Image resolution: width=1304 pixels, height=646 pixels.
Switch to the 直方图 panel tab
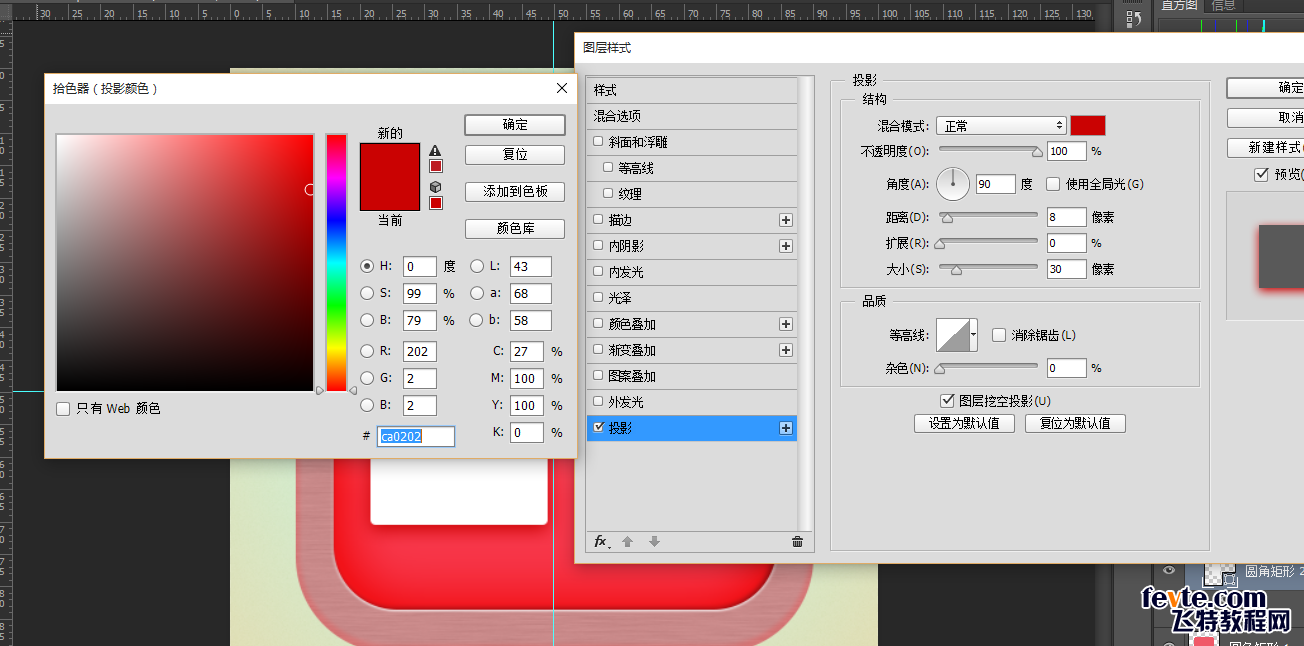pyautogui.click(x=1178, y=5)
